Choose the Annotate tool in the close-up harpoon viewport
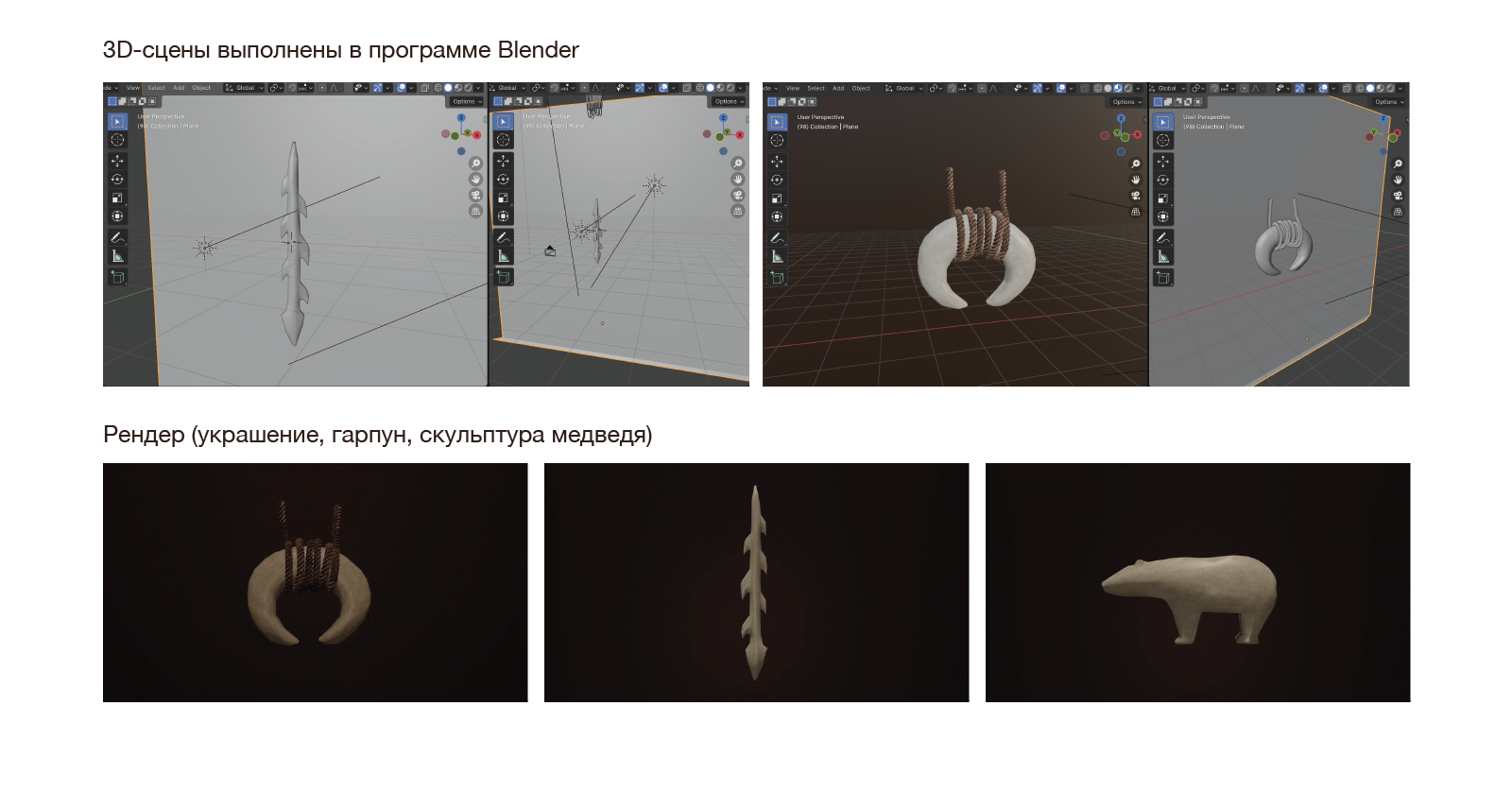This screenshot has width=1512, height=792. pyautogui.click(x=117, y=237)
